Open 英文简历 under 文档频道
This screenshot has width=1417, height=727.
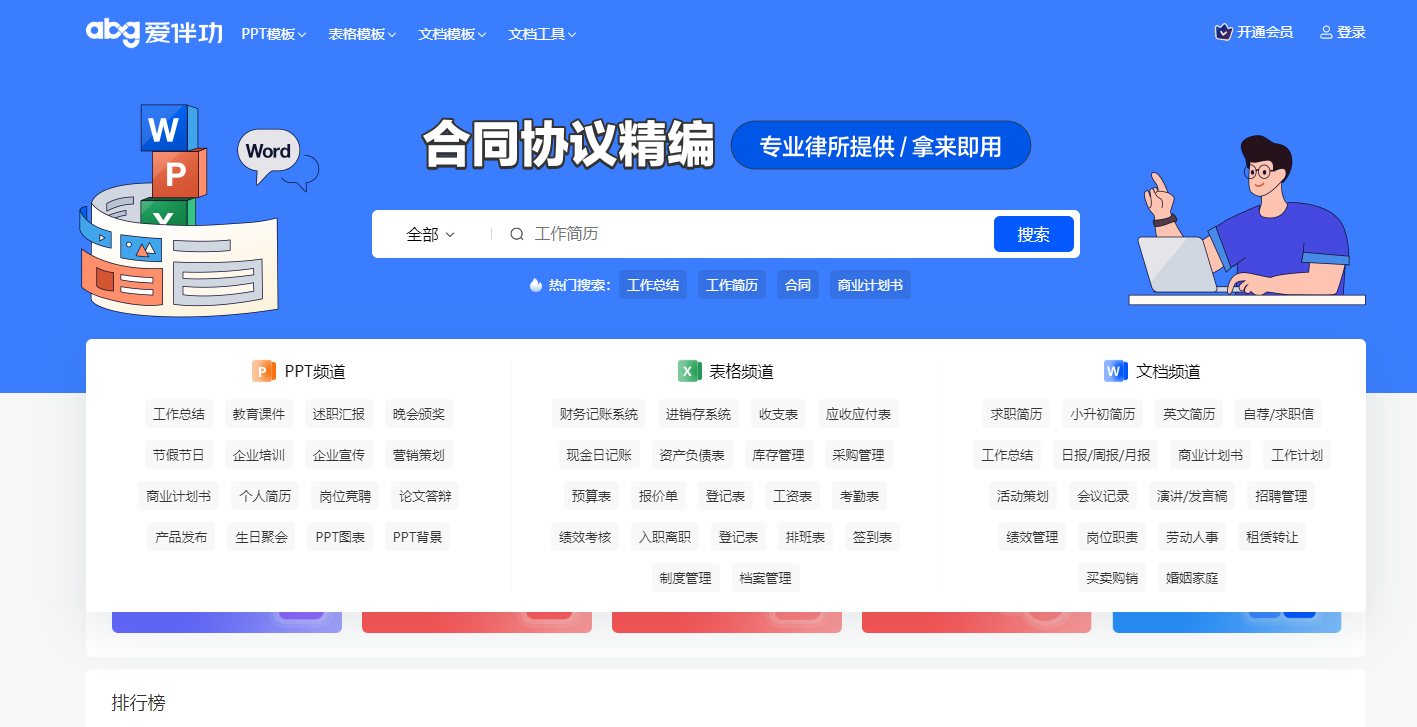pos(1188,413)
